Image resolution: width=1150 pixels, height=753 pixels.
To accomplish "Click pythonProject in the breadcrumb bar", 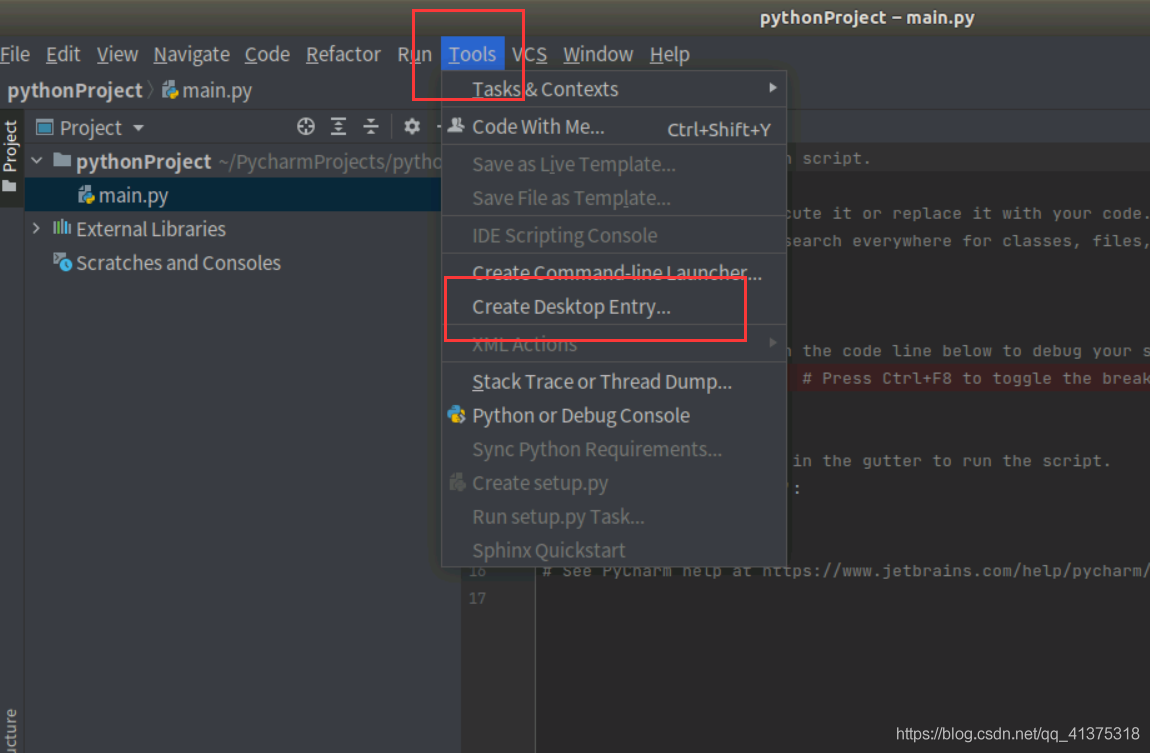I will [x=75, y=91].
